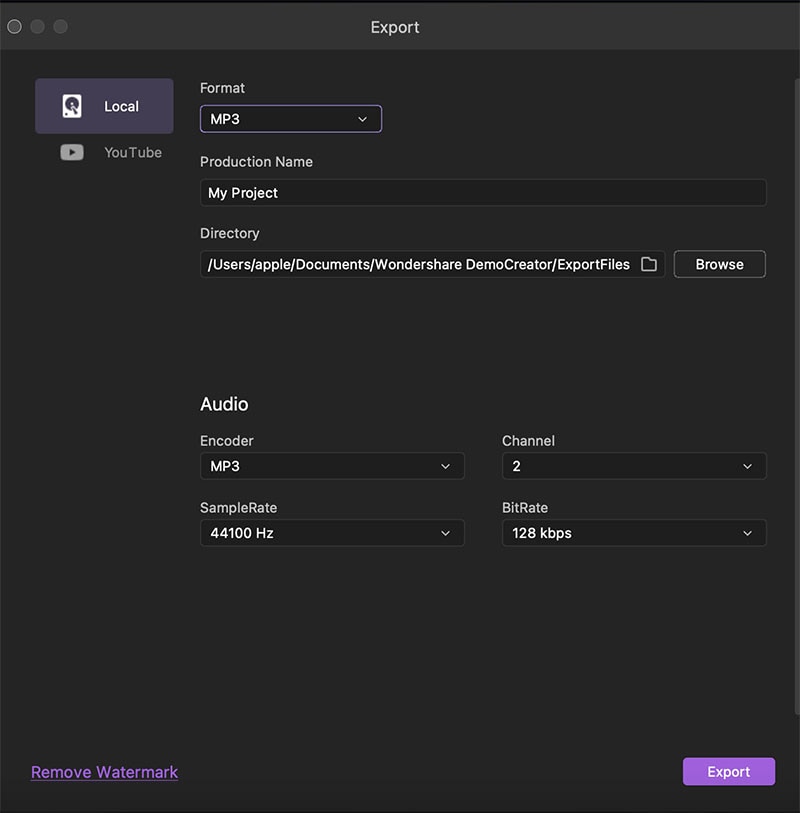Open the BitRate dropdown at 128 kbps
The height and width of the screenshot is (813, 800).
pyautogui.click(x=633, y=533)
